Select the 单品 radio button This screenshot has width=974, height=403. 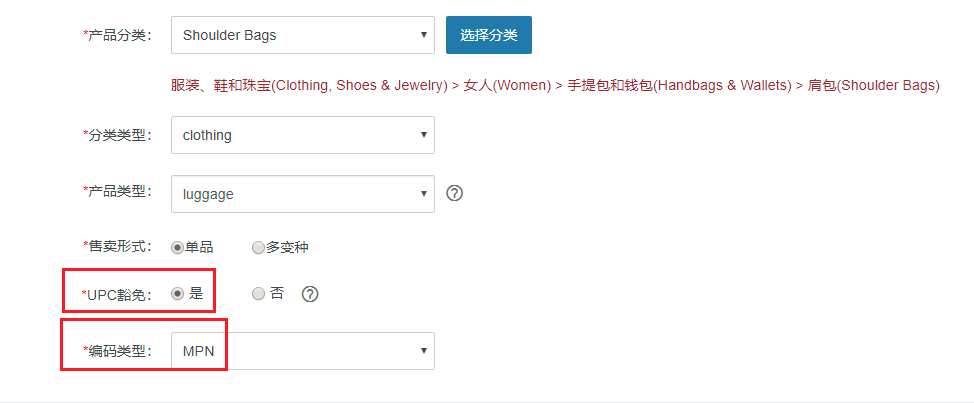[x=177, y=248]
